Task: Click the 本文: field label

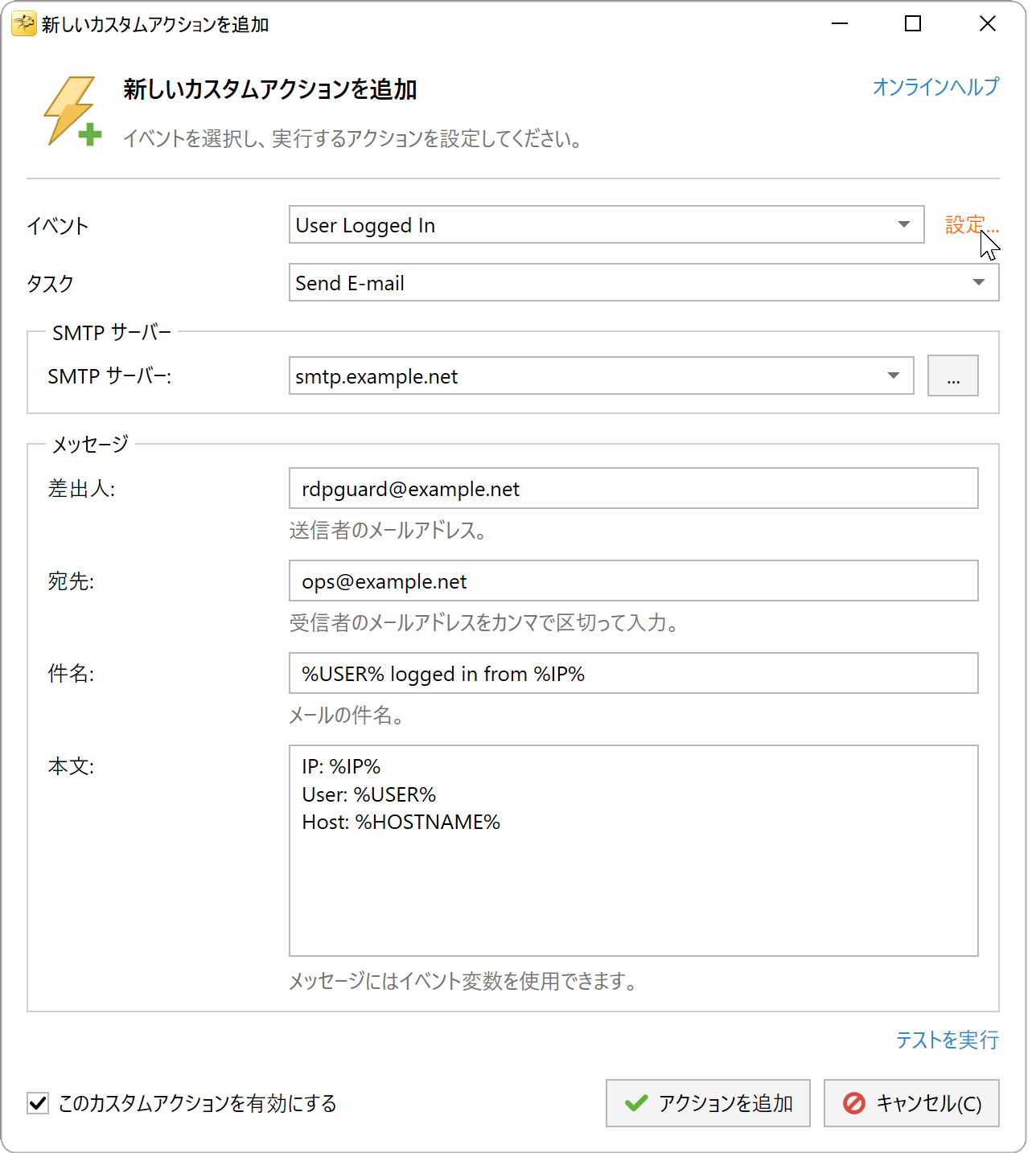Action: tap(71, 767)
